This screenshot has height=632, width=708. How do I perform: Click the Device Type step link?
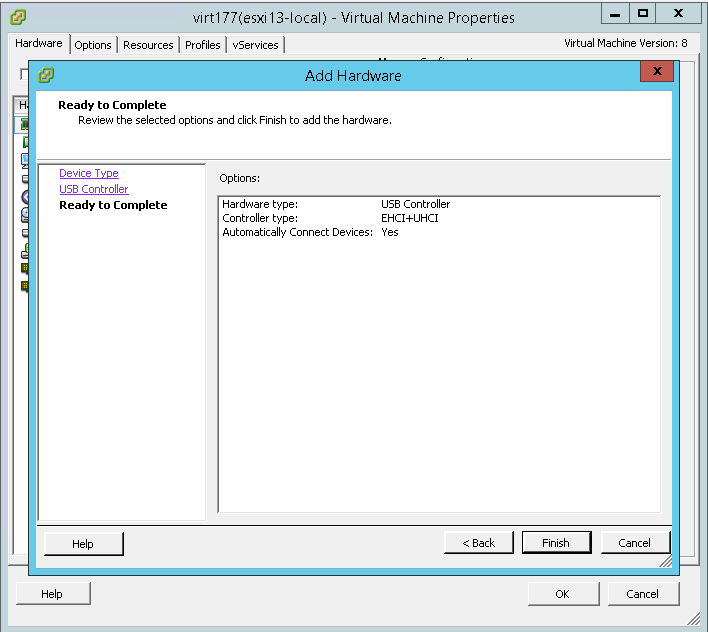pyautogui.click(x=89, y=173)
